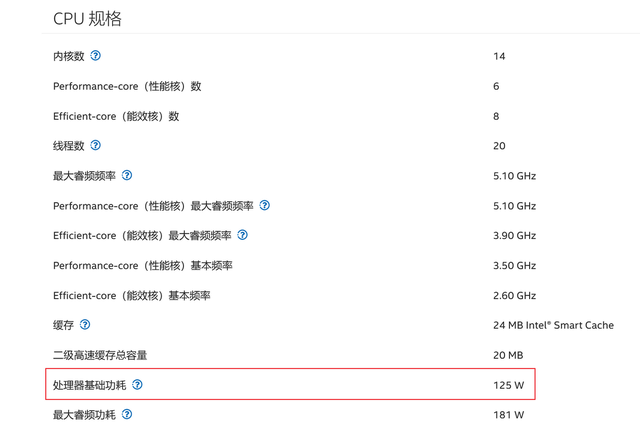Click help icon next to 内核数
Viewport: 640px width, 434px height.
(x=95, y=56)
